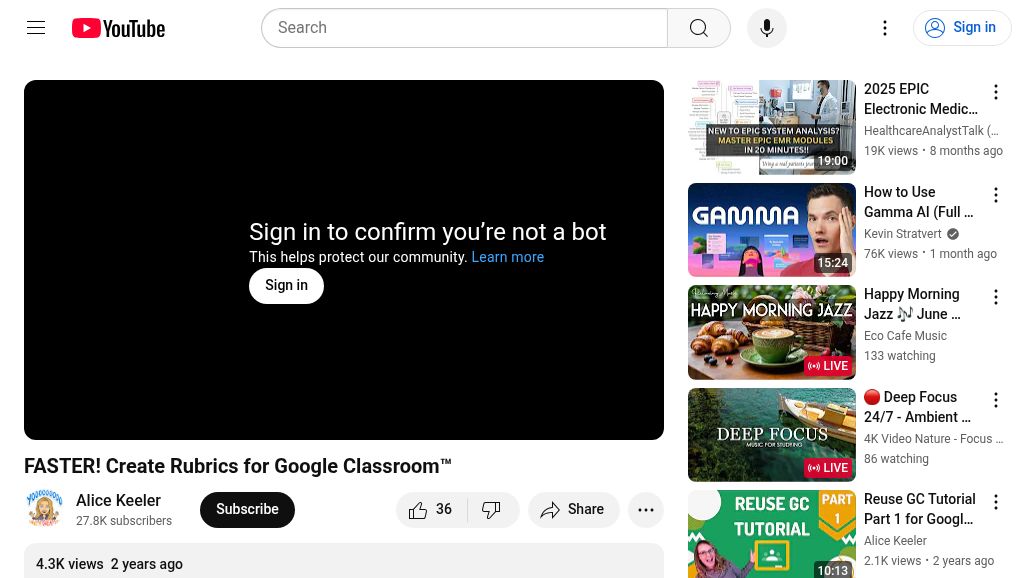Open the Learn more link

point(507,257)
